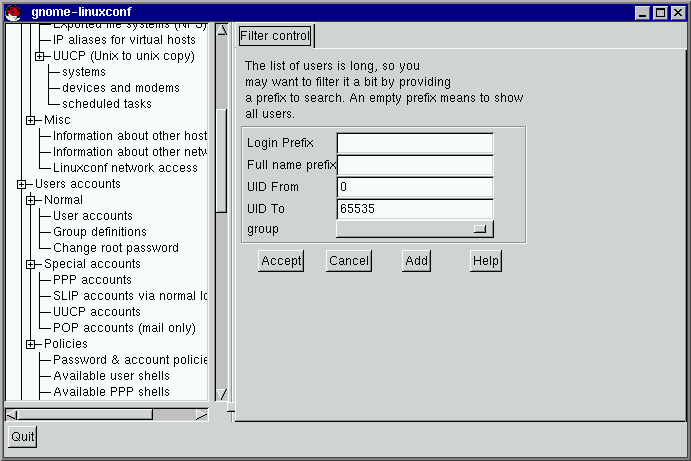Collapse the Normal accounts branch

(30, 200)
